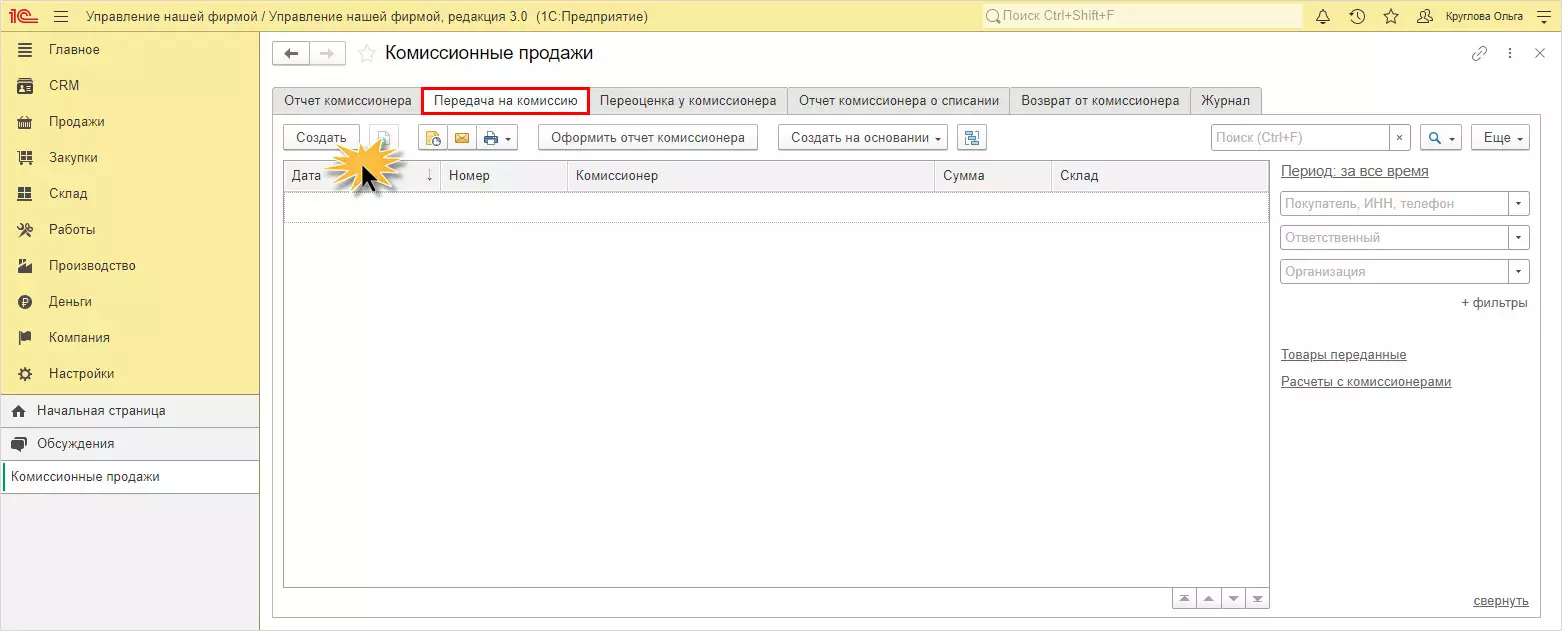Click the Покупатель, ИНН, телефон field
This screenshot has height=631, width=1562.
1395,204
